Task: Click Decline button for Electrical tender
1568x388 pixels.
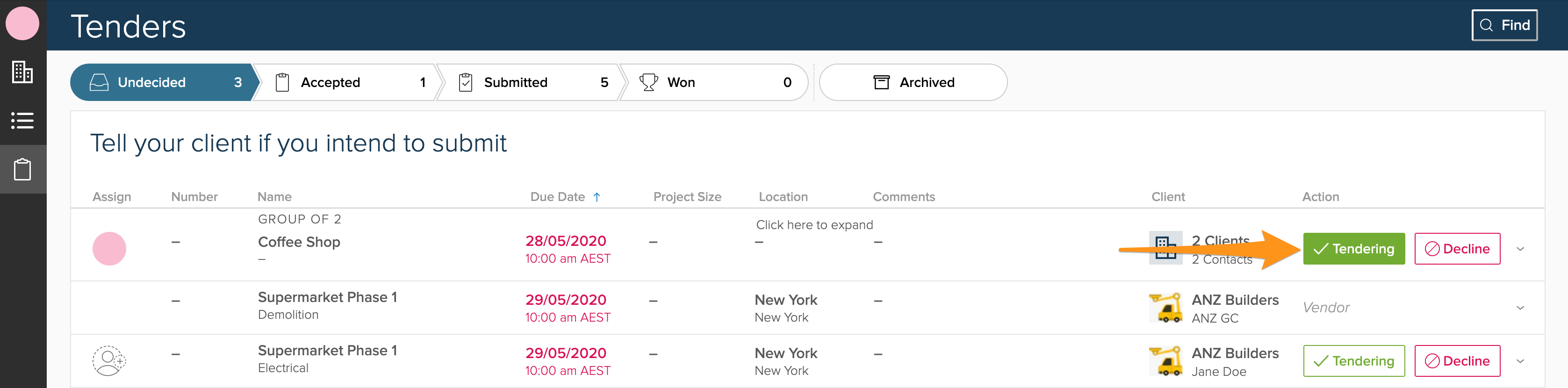Action: point(1457,360)
